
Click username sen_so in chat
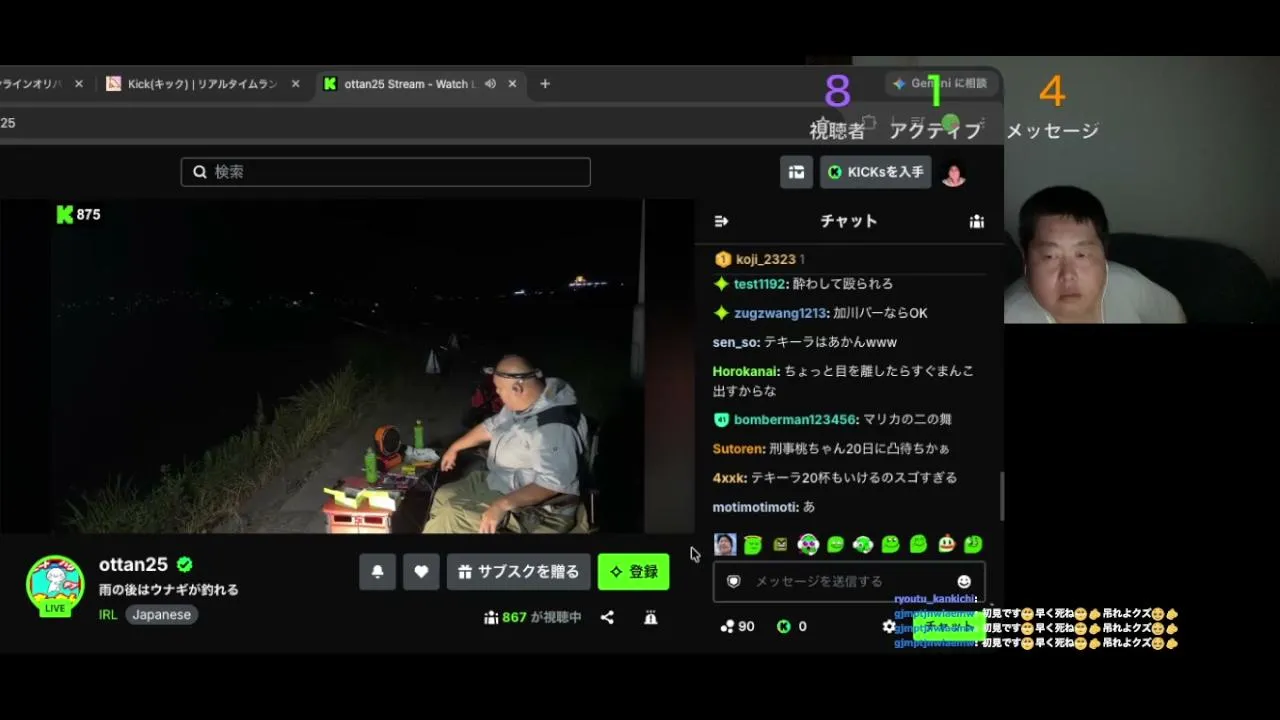[x=736, y=342]
